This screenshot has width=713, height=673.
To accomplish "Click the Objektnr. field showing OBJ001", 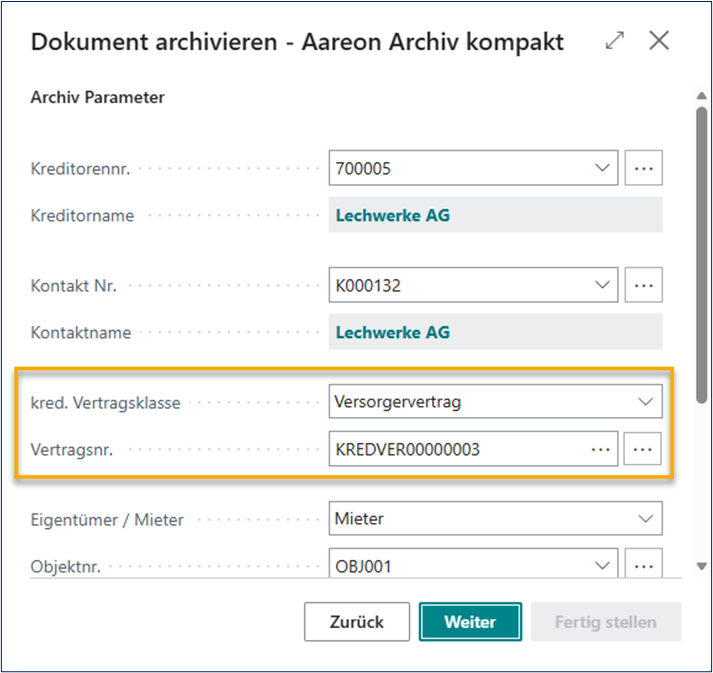I will click(x=473, y=563).
